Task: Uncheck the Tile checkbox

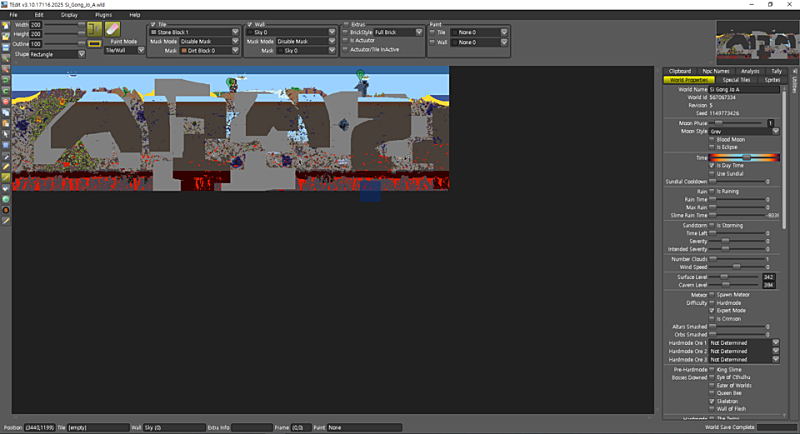Action: pos(153,24)
